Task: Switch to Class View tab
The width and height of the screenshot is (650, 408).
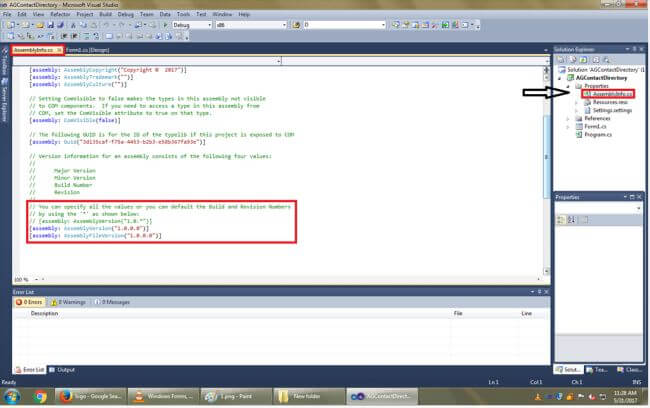Action: pyautogui.click(x=630, y=369)
